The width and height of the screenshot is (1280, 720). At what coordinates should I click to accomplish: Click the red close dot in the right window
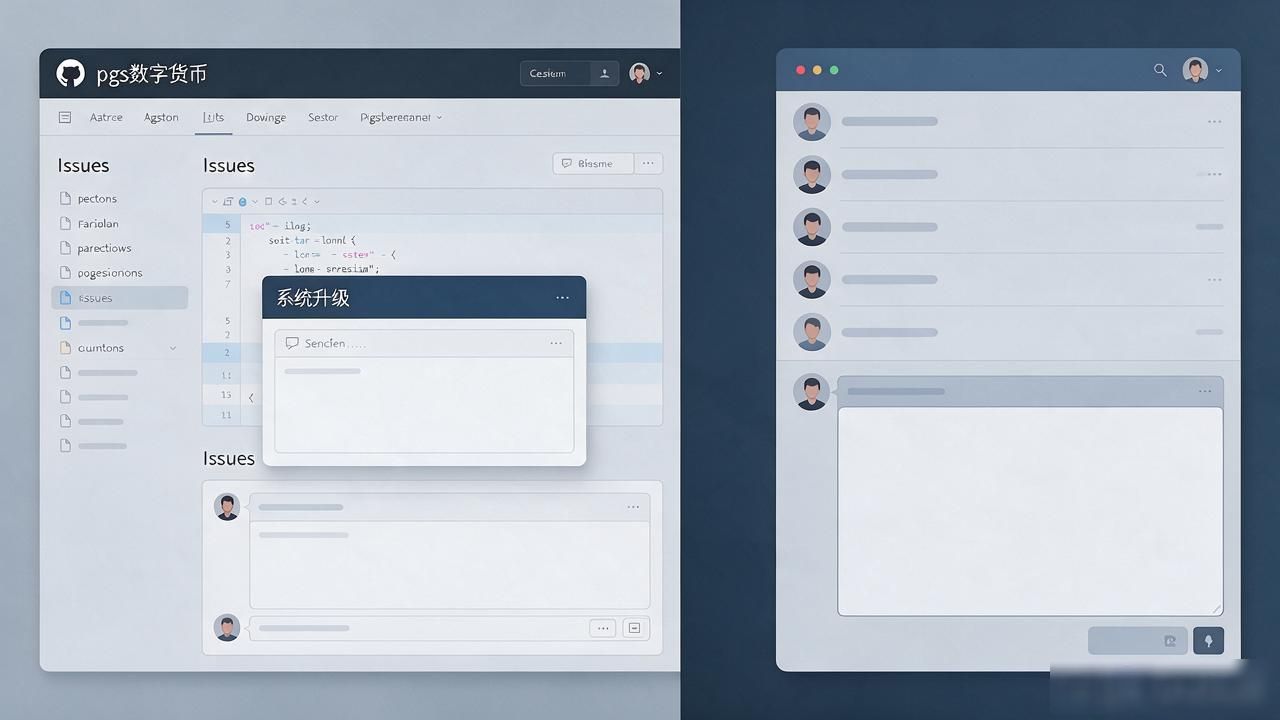pyautogui.click(x=800, y=70)
